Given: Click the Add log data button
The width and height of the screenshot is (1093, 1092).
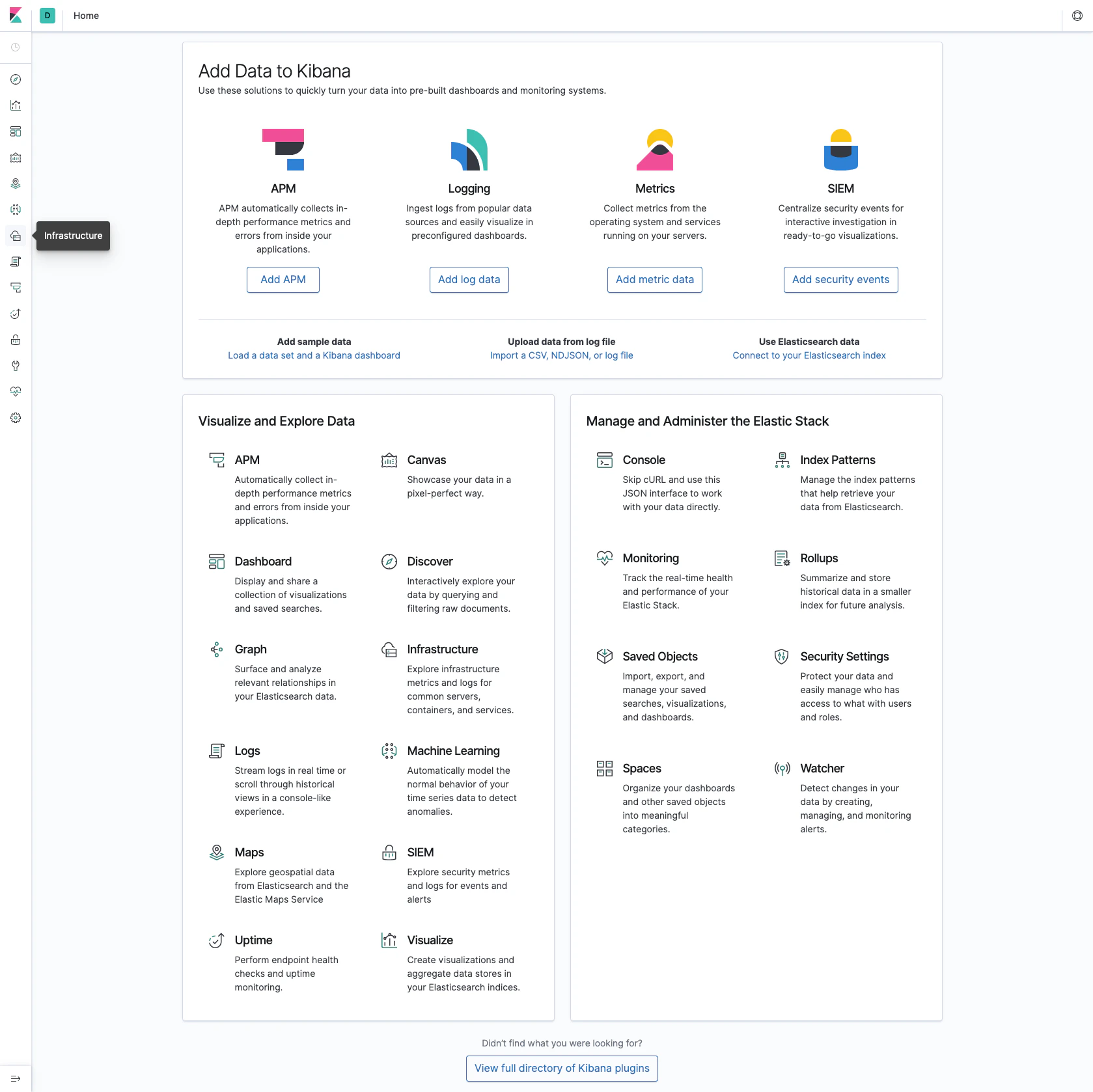Looking at the screenshot, I should (x=469, y=280).
